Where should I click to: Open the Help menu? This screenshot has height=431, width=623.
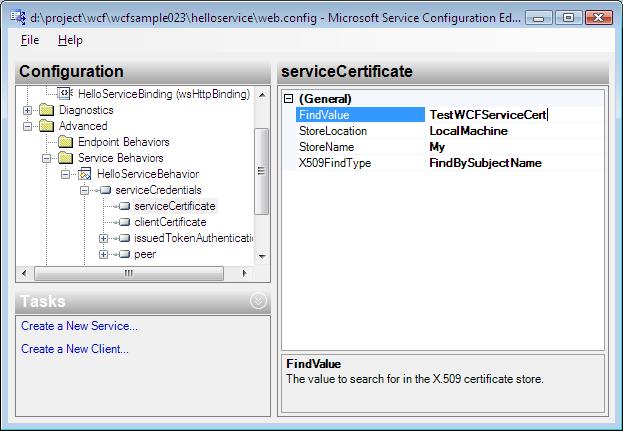coord(70,40)
